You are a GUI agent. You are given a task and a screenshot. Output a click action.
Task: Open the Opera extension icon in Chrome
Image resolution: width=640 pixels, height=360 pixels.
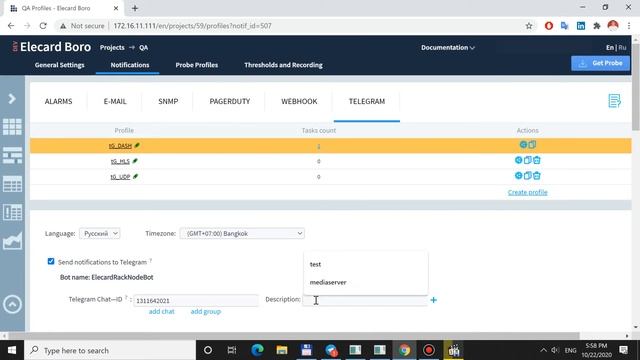coord(549,26)
